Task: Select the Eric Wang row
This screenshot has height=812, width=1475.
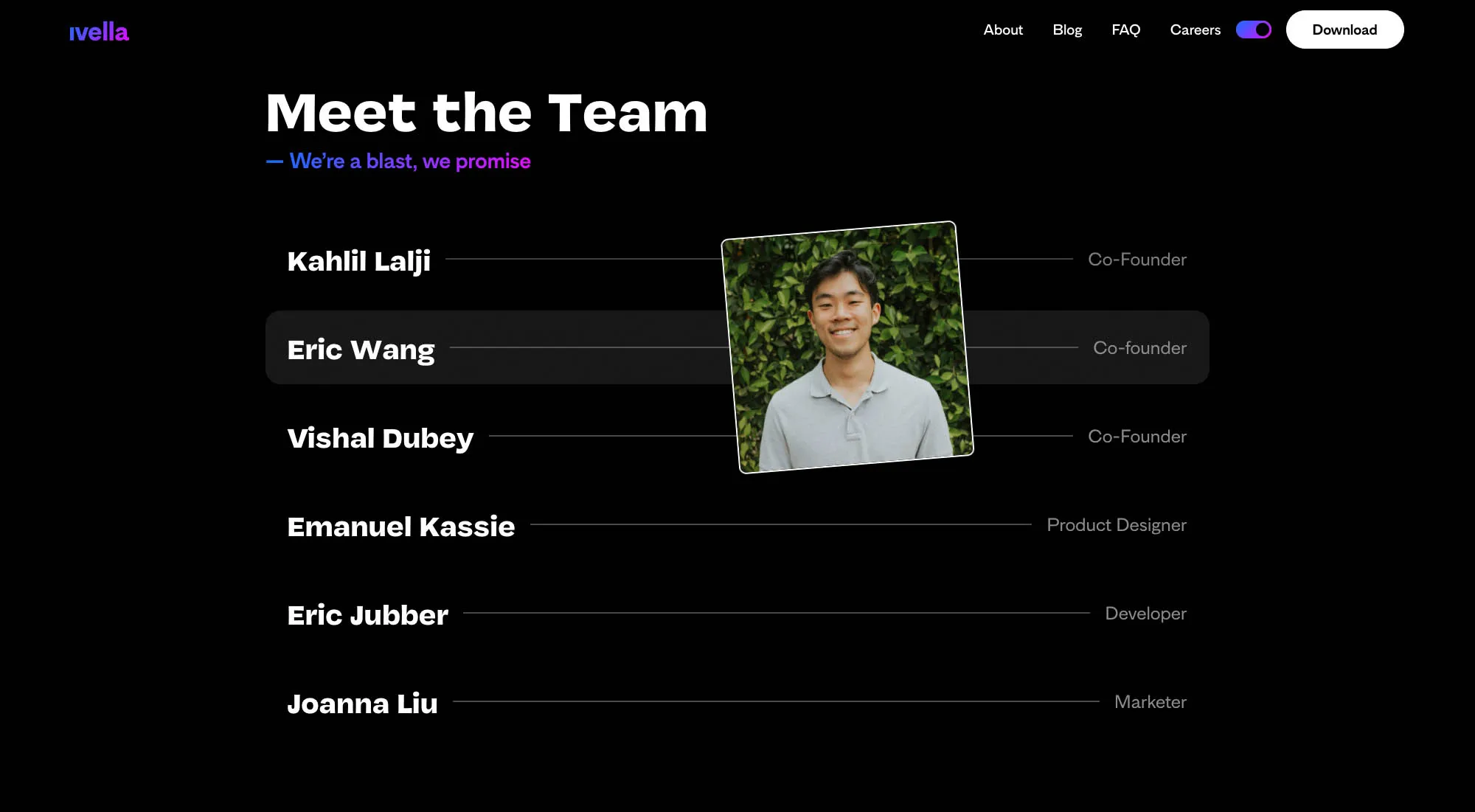Action: point(737,347)
